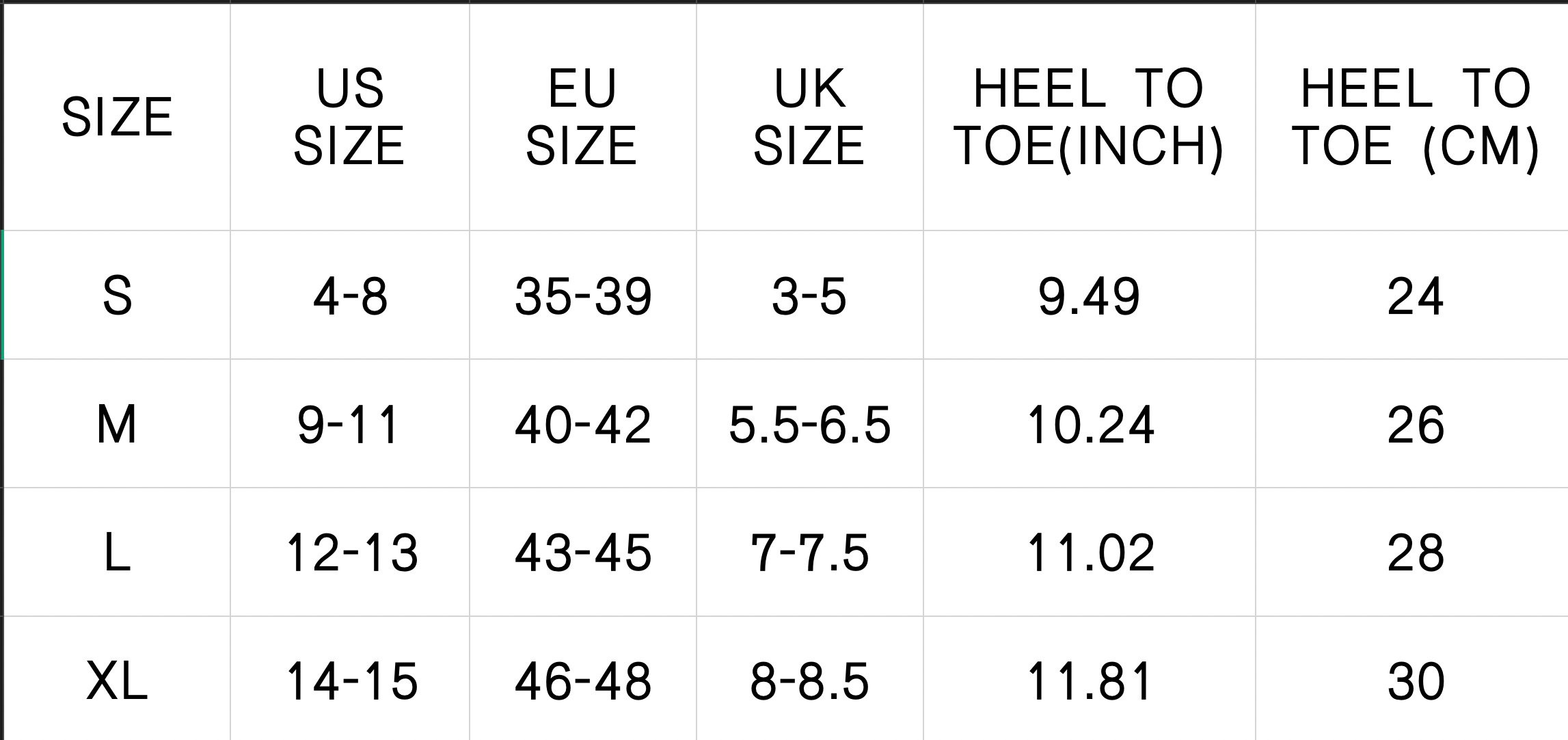This screenshot has height=740, width=1568.
Task: Click the M size row label
Action: pyautogui.click(x=117, y=424)
